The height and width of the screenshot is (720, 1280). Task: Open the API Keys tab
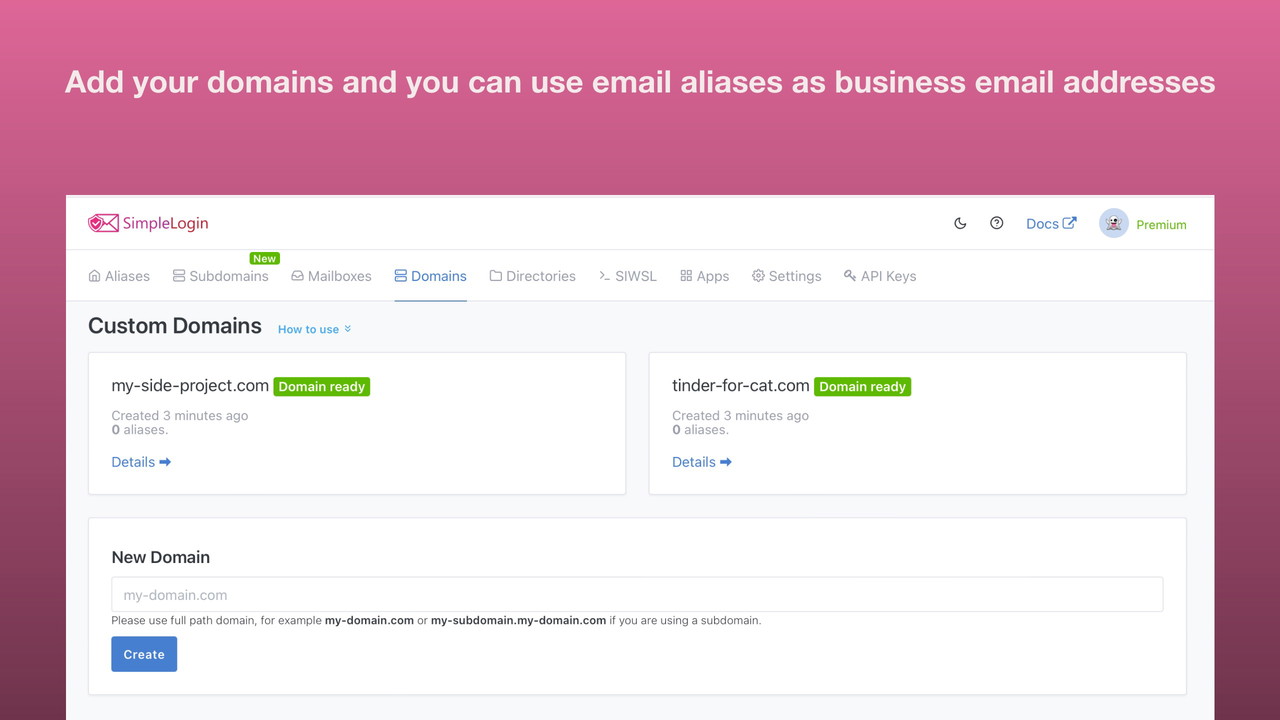click(x=879, y=276)
